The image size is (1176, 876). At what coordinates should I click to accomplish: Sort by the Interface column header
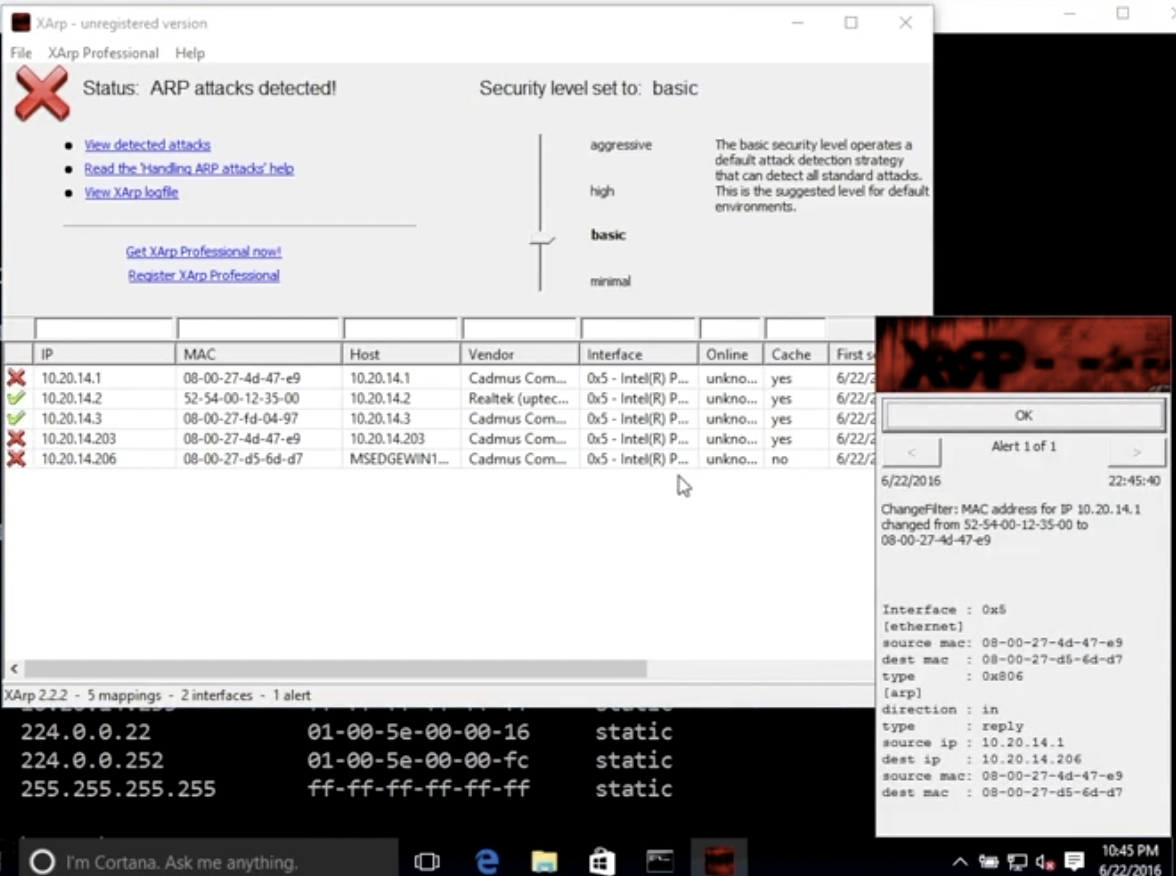(638, 354)
